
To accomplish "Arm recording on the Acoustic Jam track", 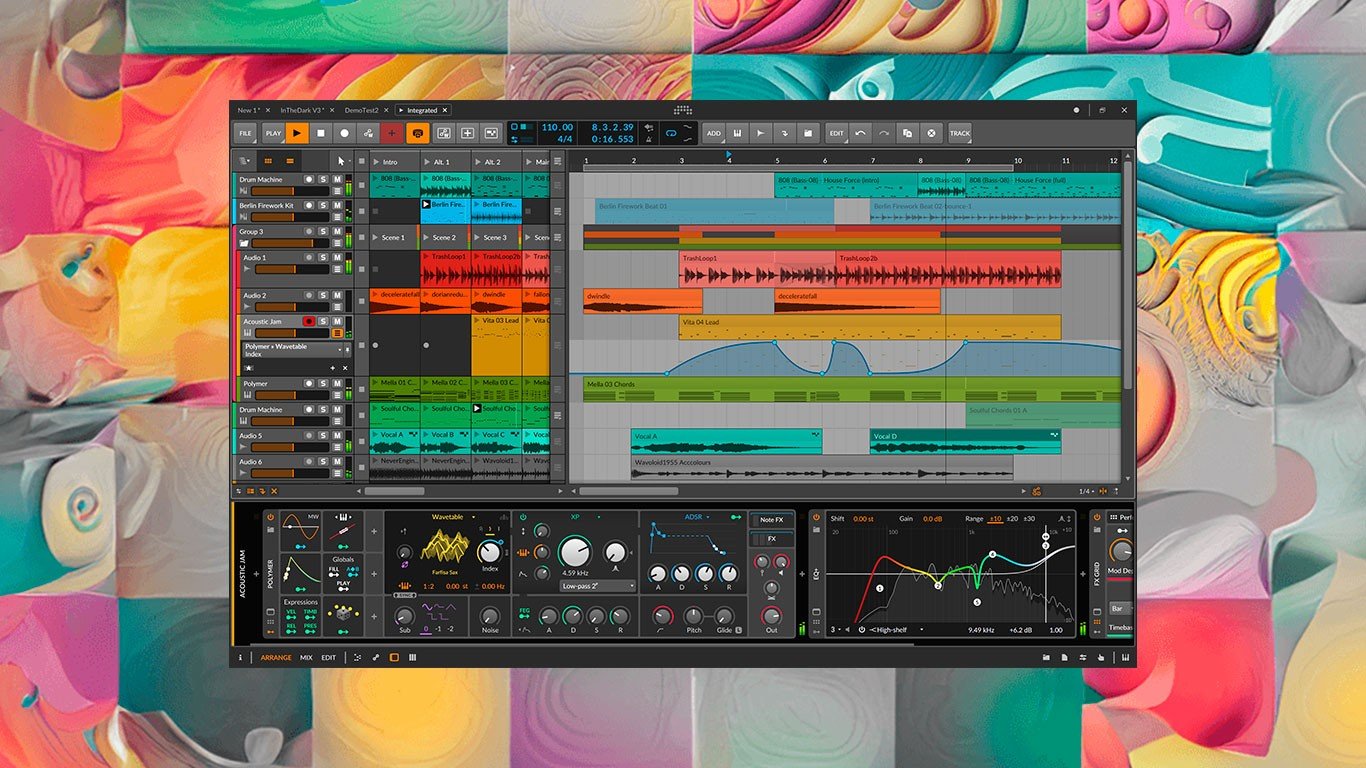I will [309, 322].
